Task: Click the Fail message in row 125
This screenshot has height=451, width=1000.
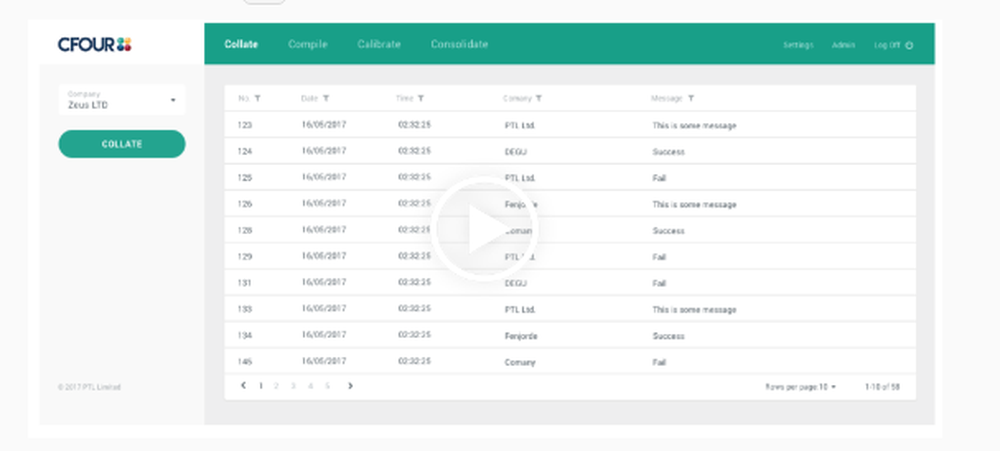Action: pos(659,178)
